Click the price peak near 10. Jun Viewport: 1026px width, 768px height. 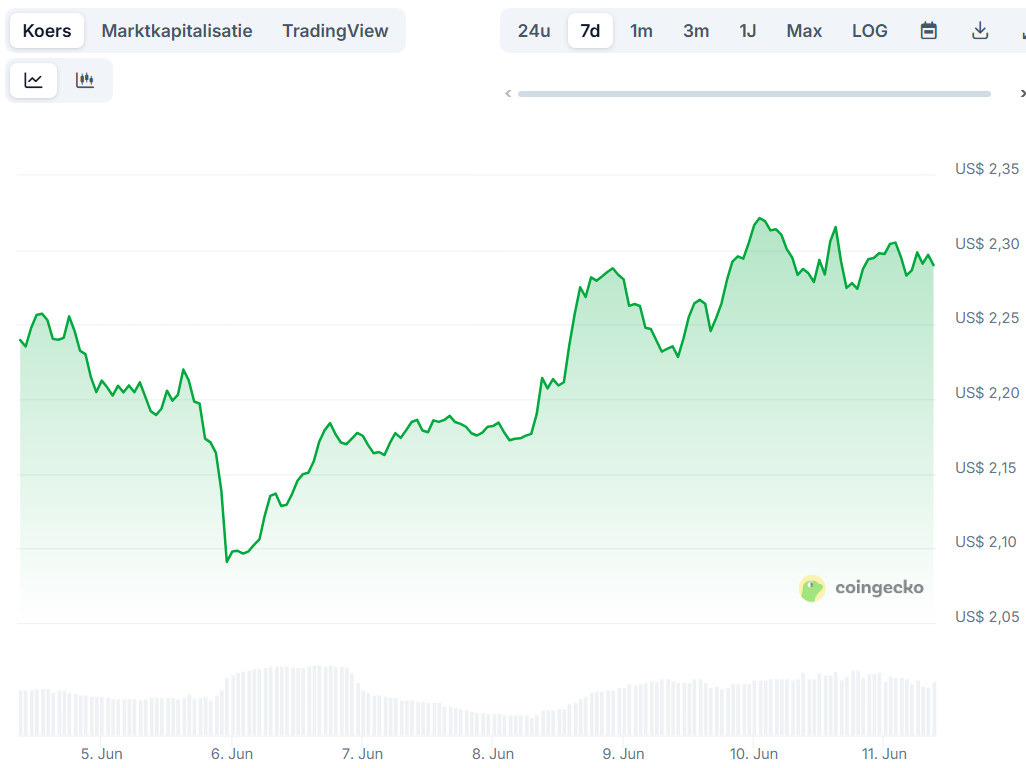759,218
